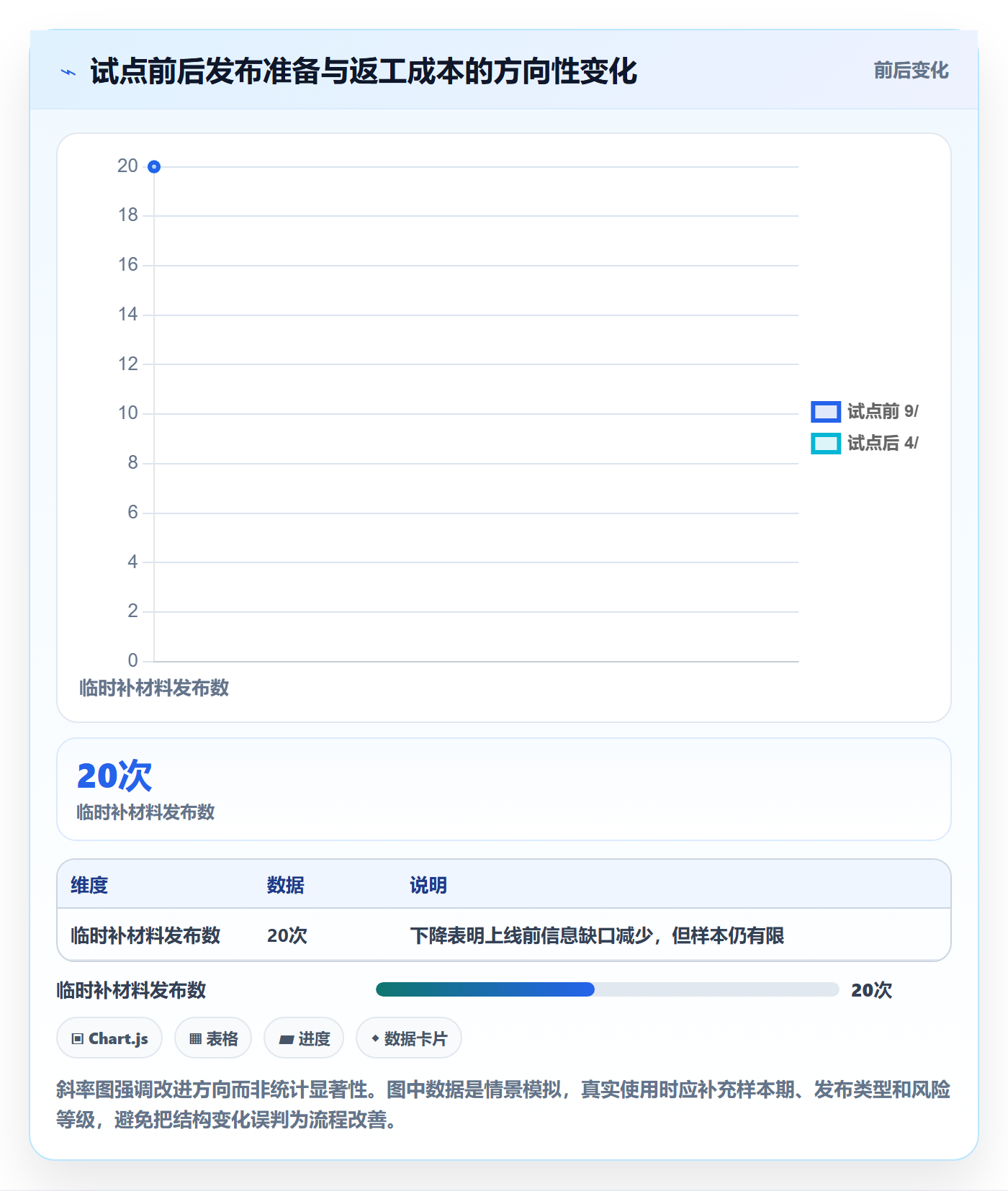Click the data point at value 20
This screenshot has width=1008, height=1191.
point(154,167)
